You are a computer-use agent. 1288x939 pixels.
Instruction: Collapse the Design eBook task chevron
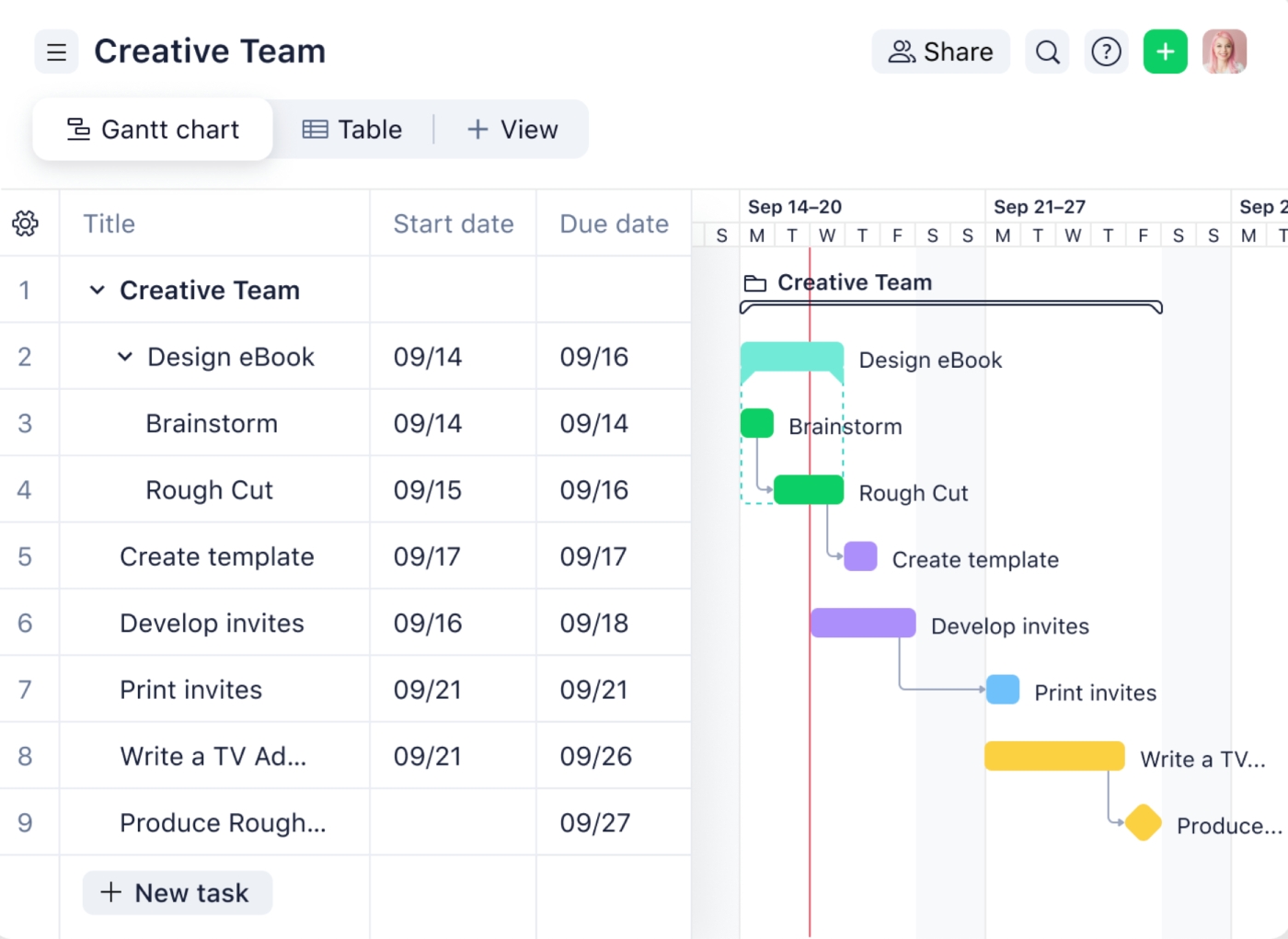[124, 357]
